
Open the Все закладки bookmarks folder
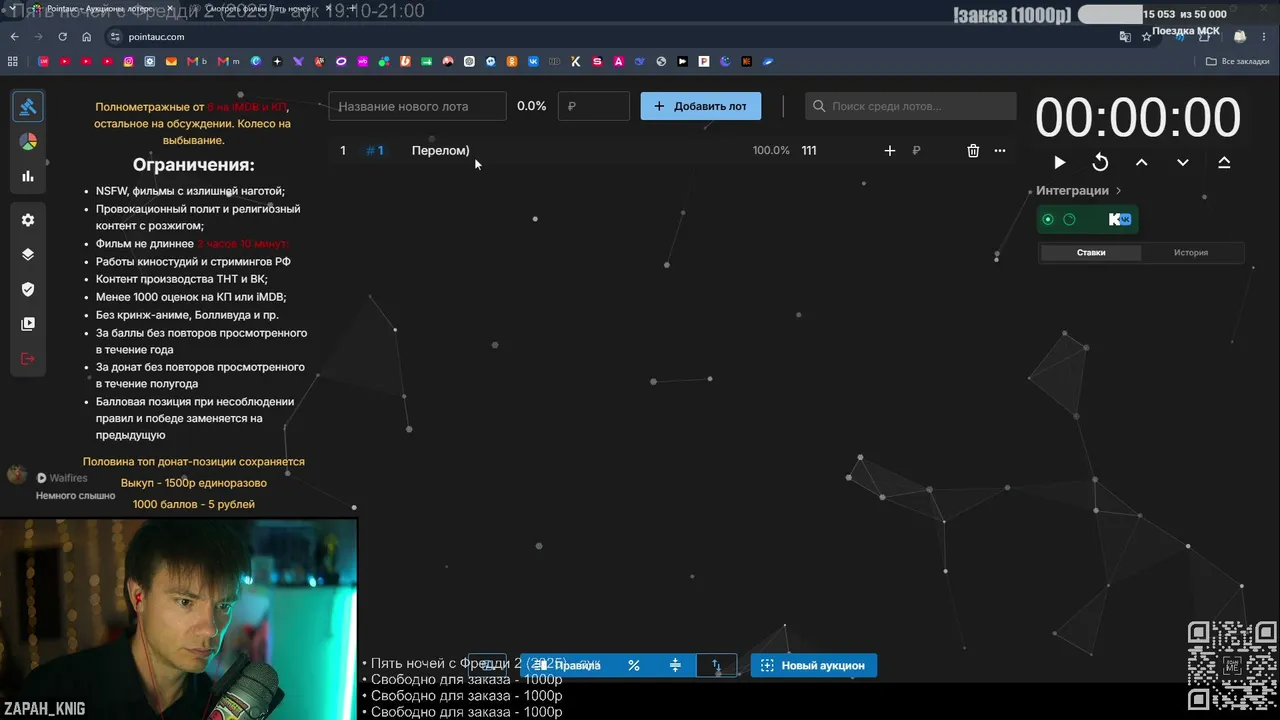1238,62
